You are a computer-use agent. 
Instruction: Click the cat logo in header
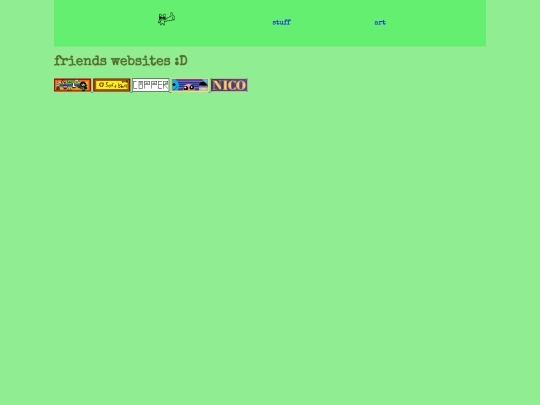point(166,19)
